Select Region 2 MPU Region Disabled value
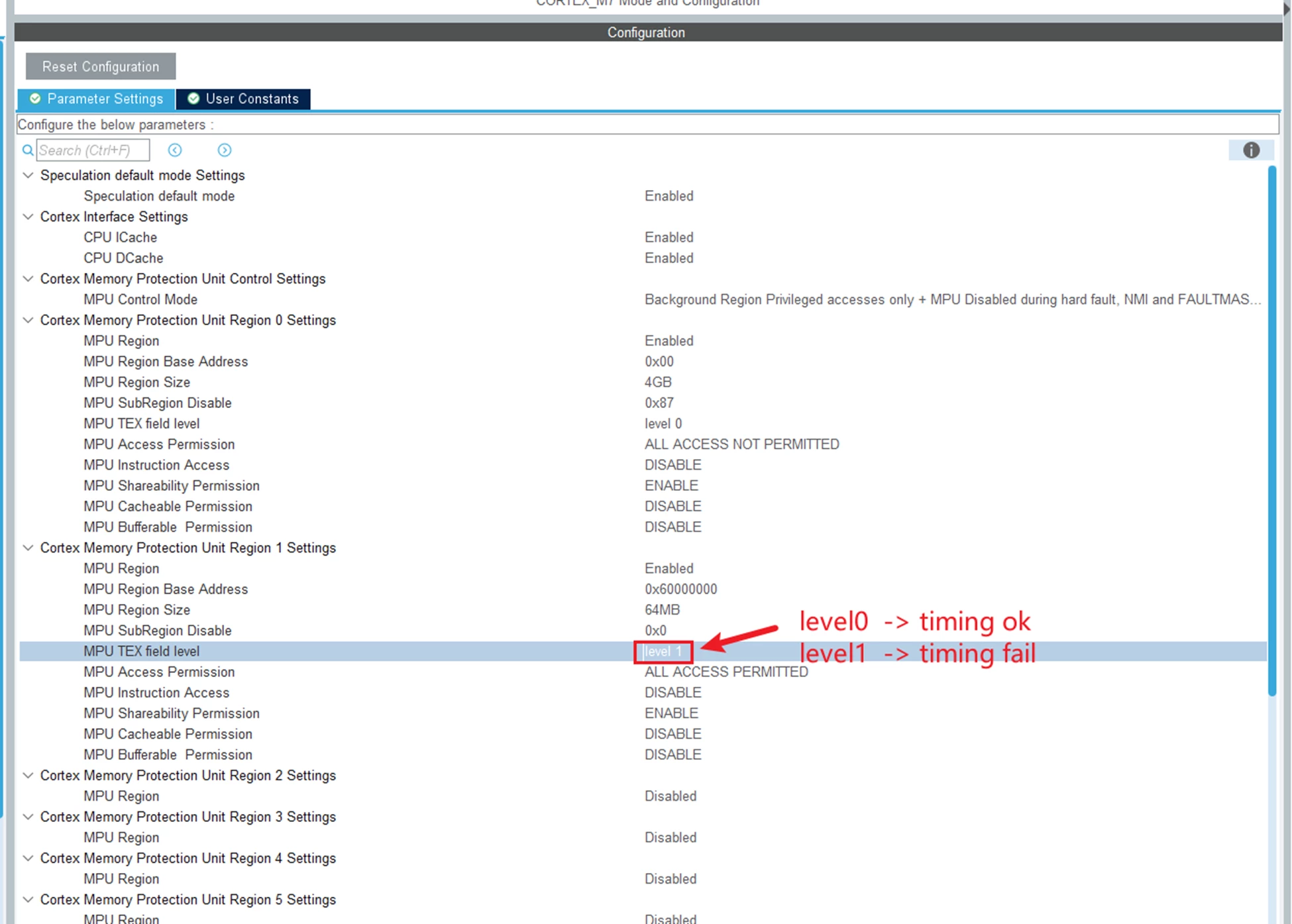Viewport: 1292px width, 924px height. tap(671, 796)
